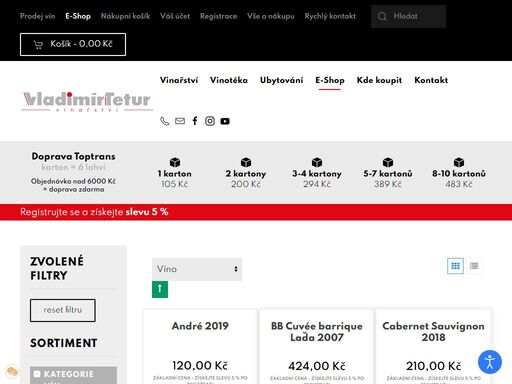Open Vše o nákupu page
512x384 pixels.
click(271, 16)
